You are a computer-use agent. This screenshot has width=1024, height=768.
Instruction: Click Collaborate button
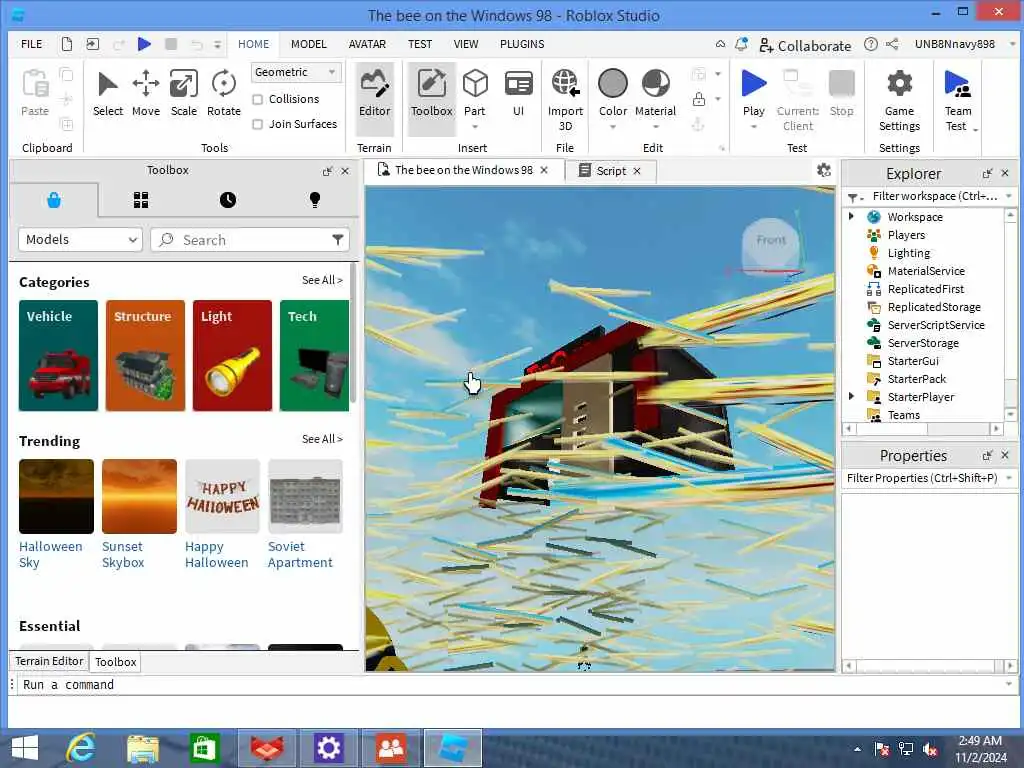[805, 45]
